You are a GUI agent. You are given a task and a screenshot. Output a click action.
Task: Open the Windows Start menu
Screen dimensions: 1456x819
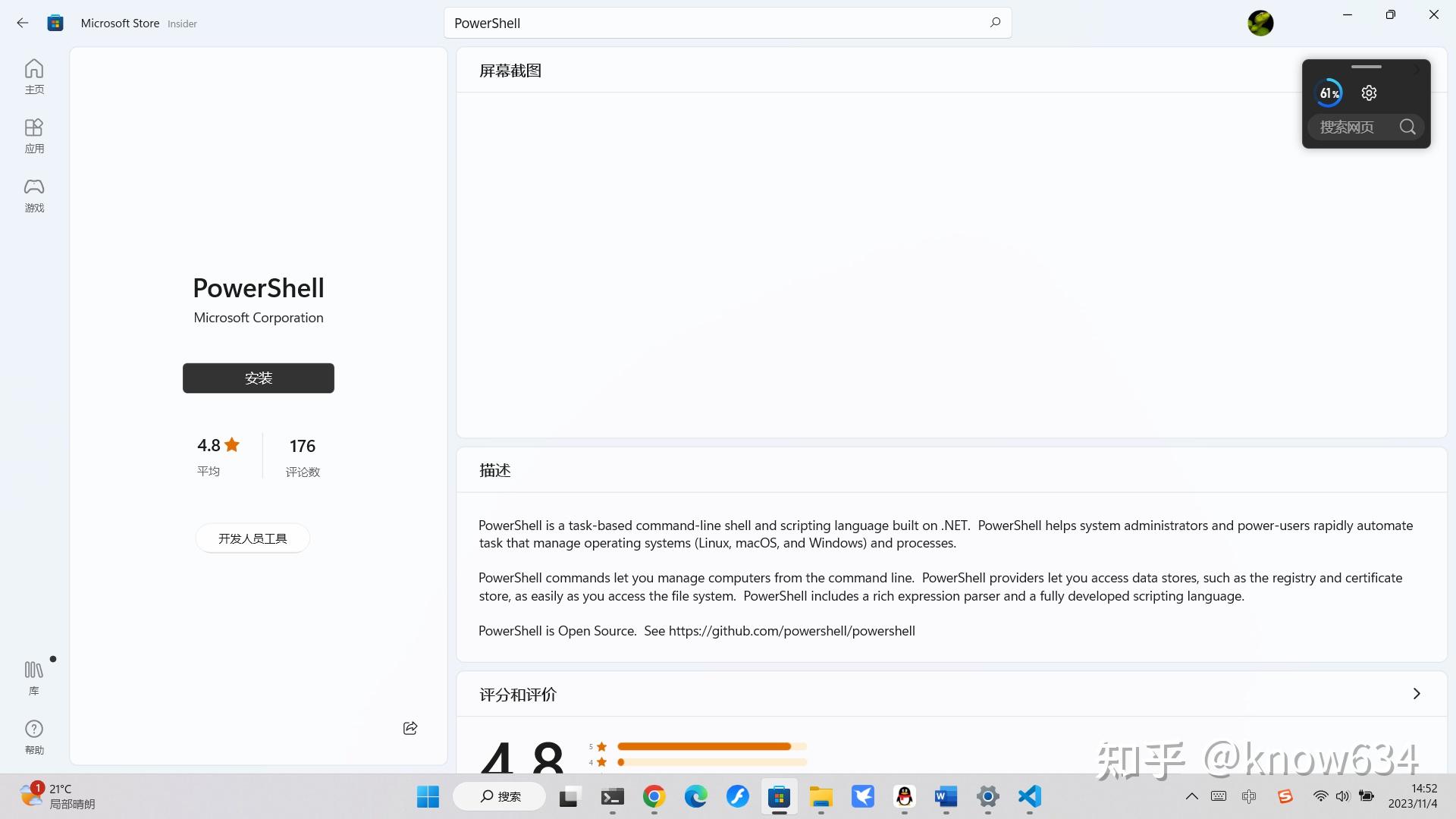(428, 796)
